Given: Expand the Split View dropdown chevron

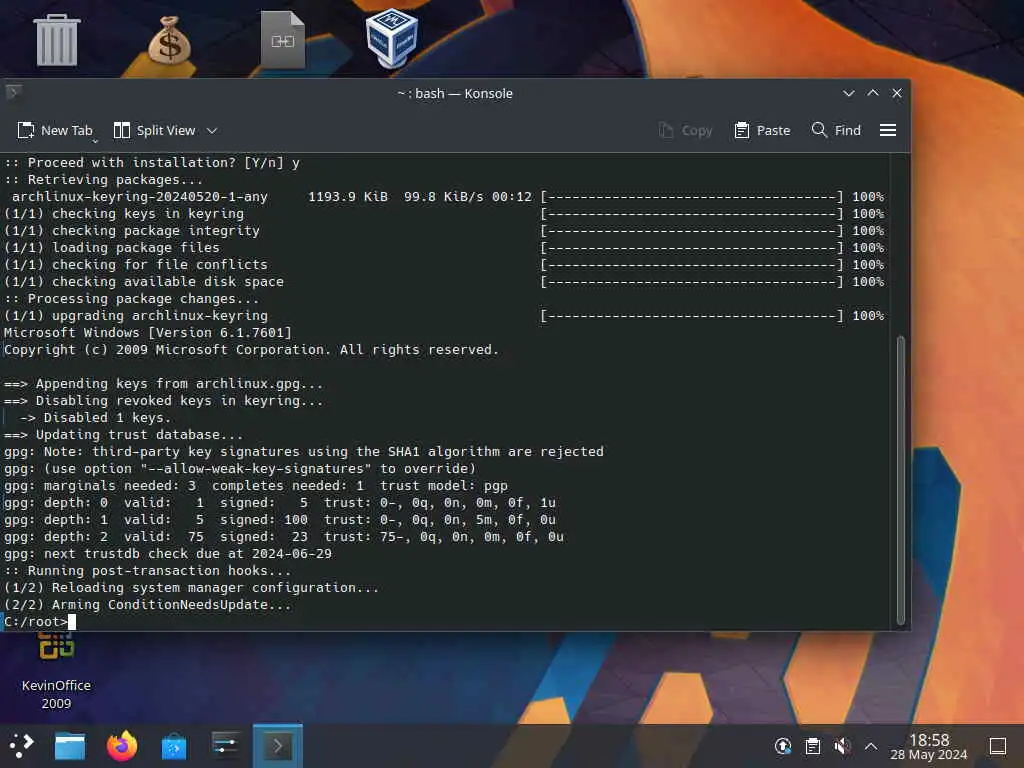Looking at the screenshot, I should point(212,131).
